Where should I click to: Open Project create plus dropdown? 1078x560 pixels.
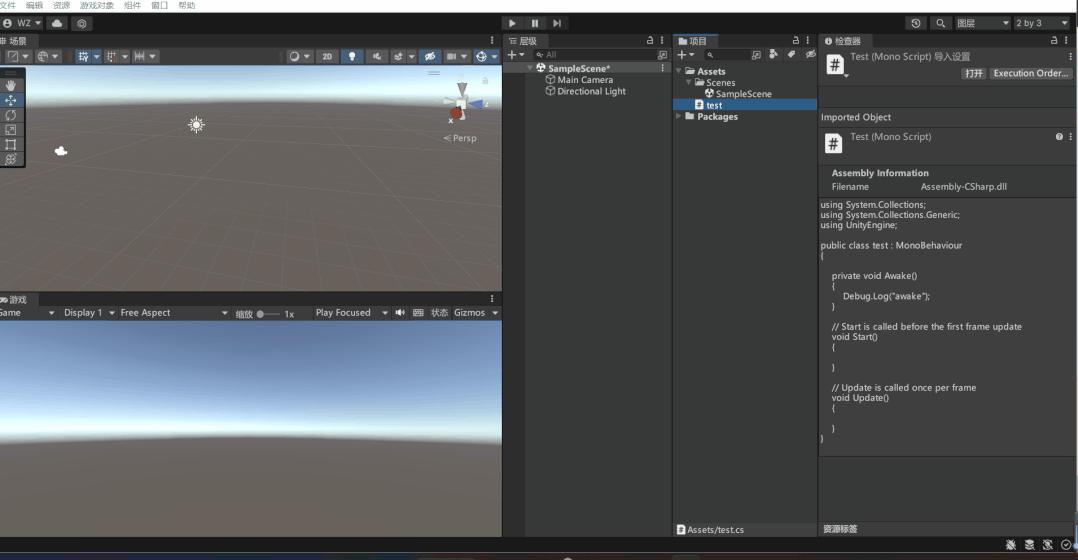click(685, 55)
